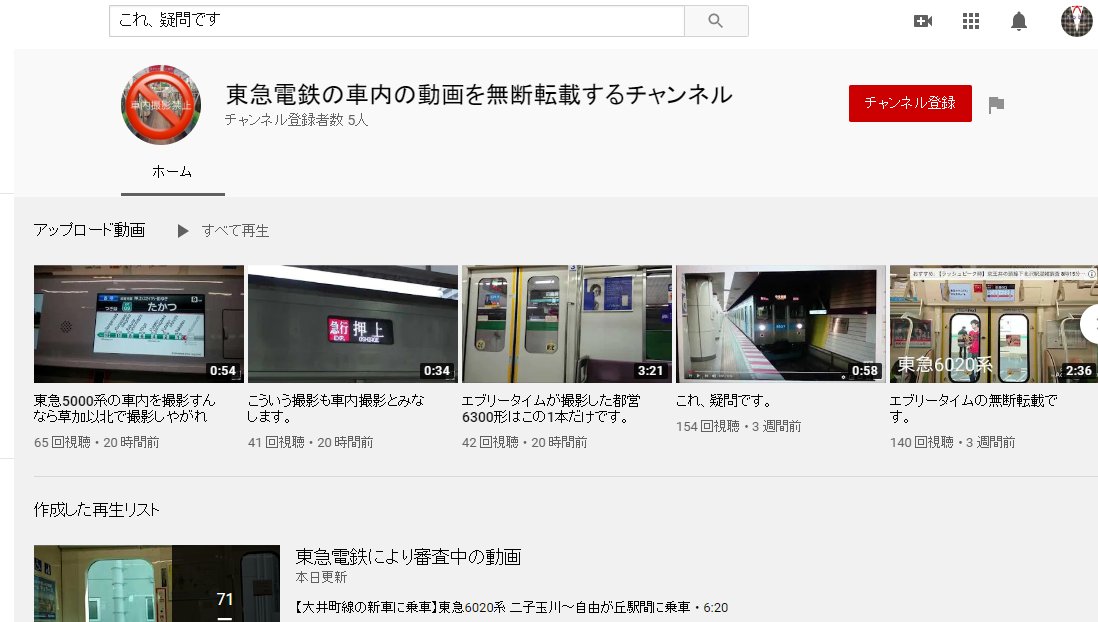Click the report channel flag icon
This screenshot has height=622, width=1098.
996,105
